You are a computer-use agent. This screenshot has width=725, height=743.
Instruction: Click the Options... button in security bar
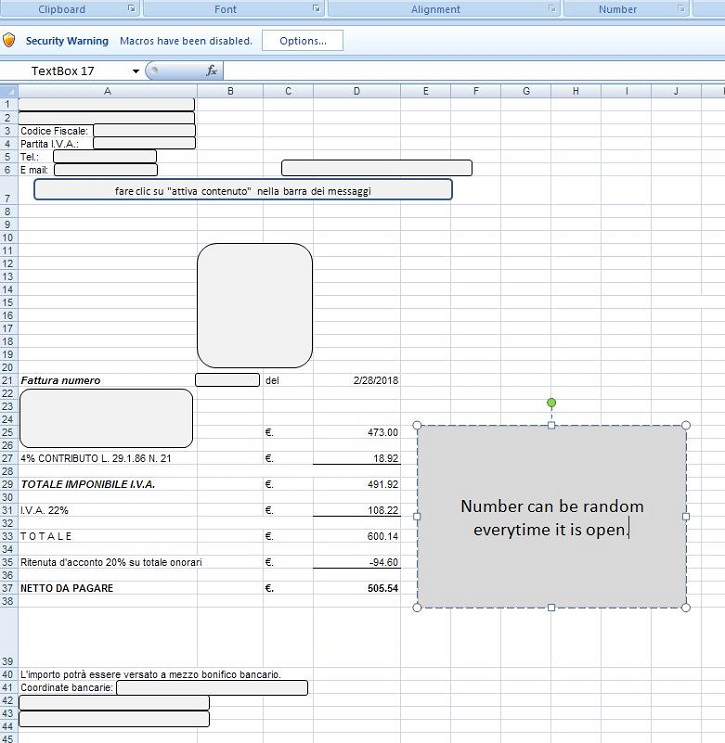(x=302, y=41)
